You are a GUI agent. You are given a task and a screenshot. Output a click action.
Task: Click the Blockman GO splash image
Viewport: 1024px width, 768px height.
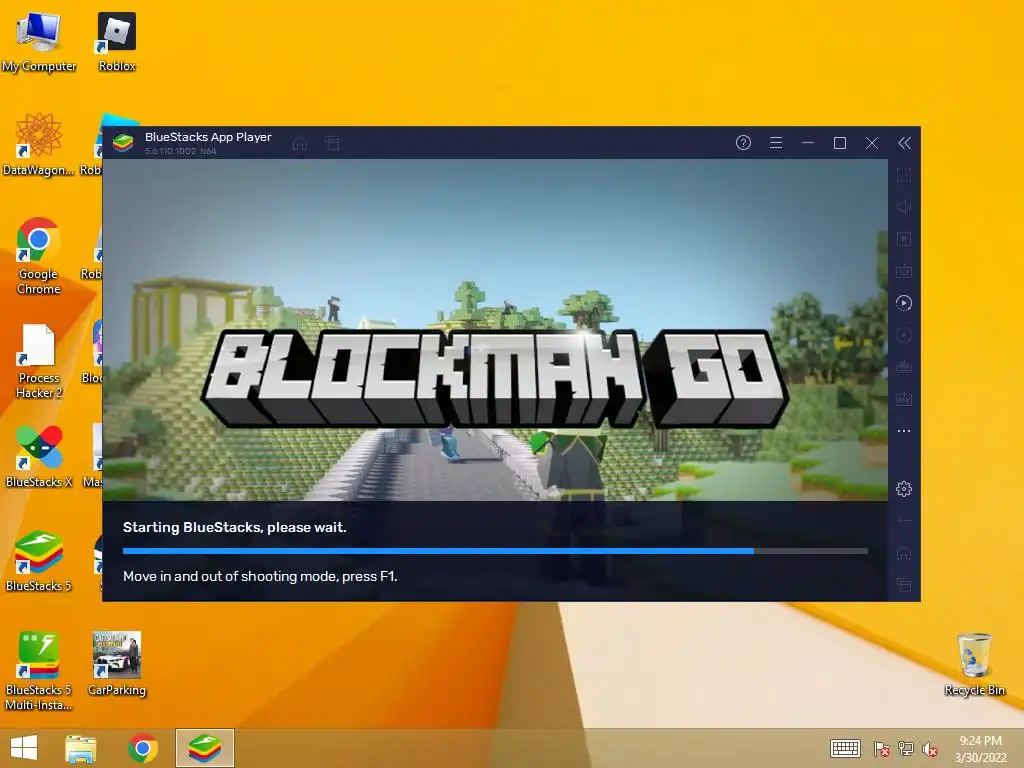point(495,330)
